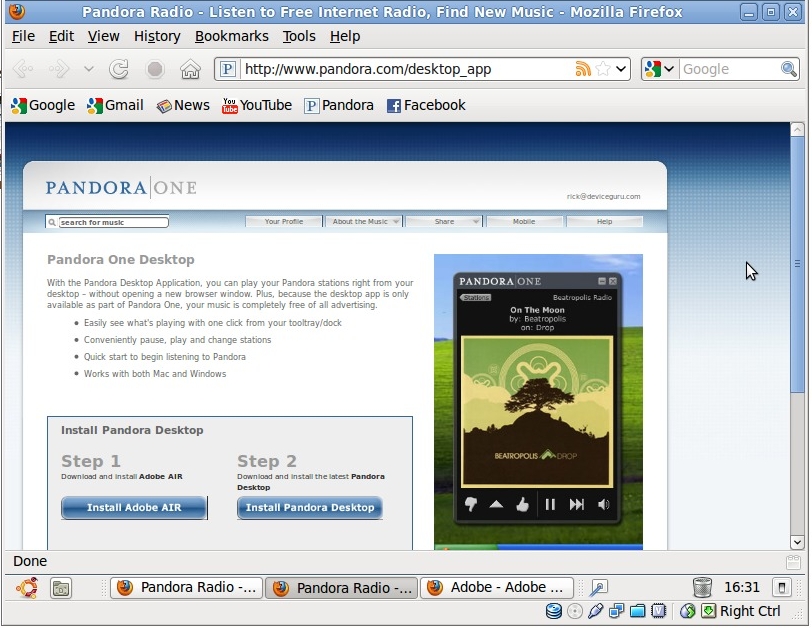812x628 pixels.
Task: Open the address bar history dropdown
Action: click(x=621, y=69)
